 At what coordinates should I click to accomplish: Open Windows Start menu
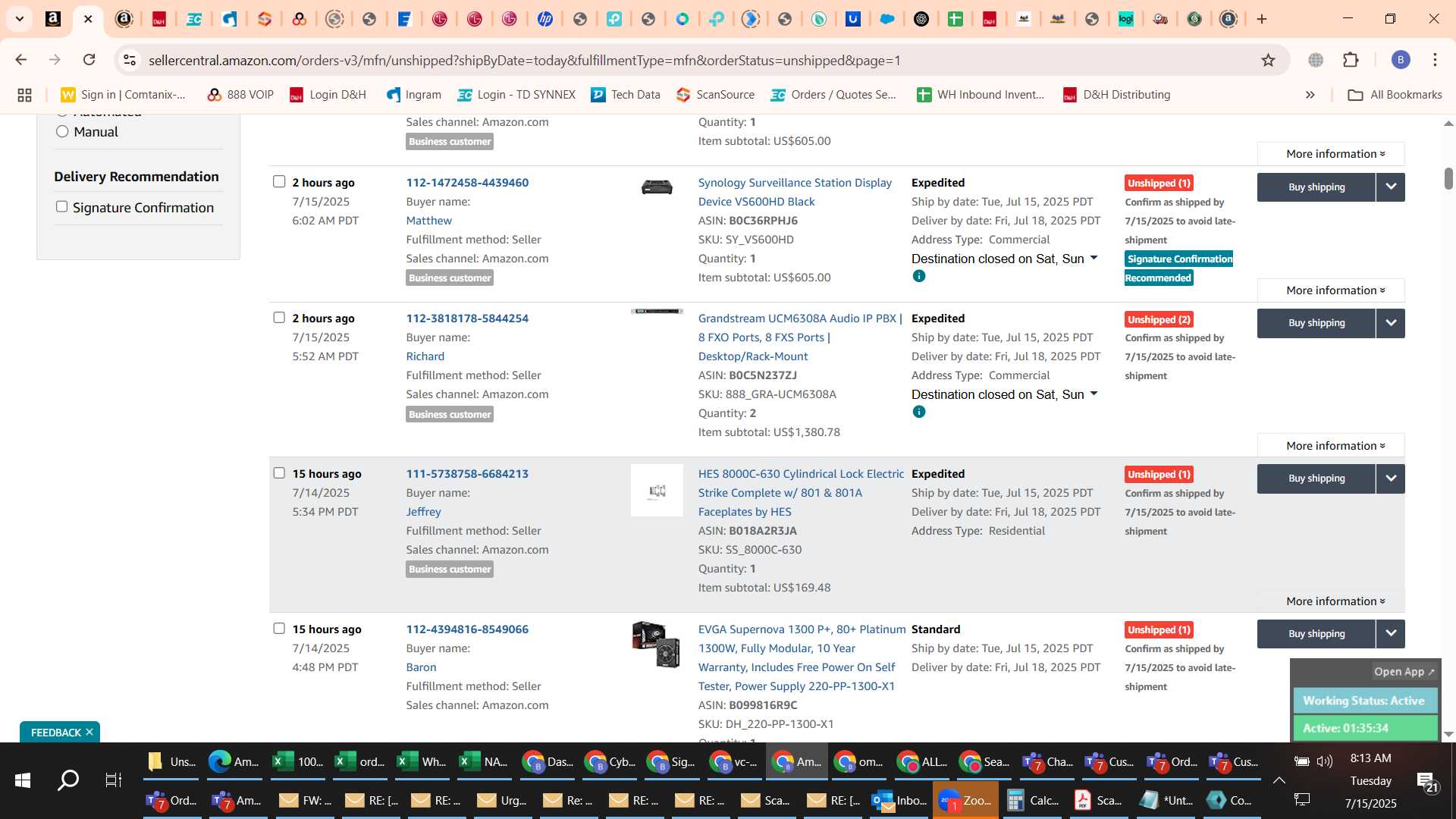pos(23,780)
